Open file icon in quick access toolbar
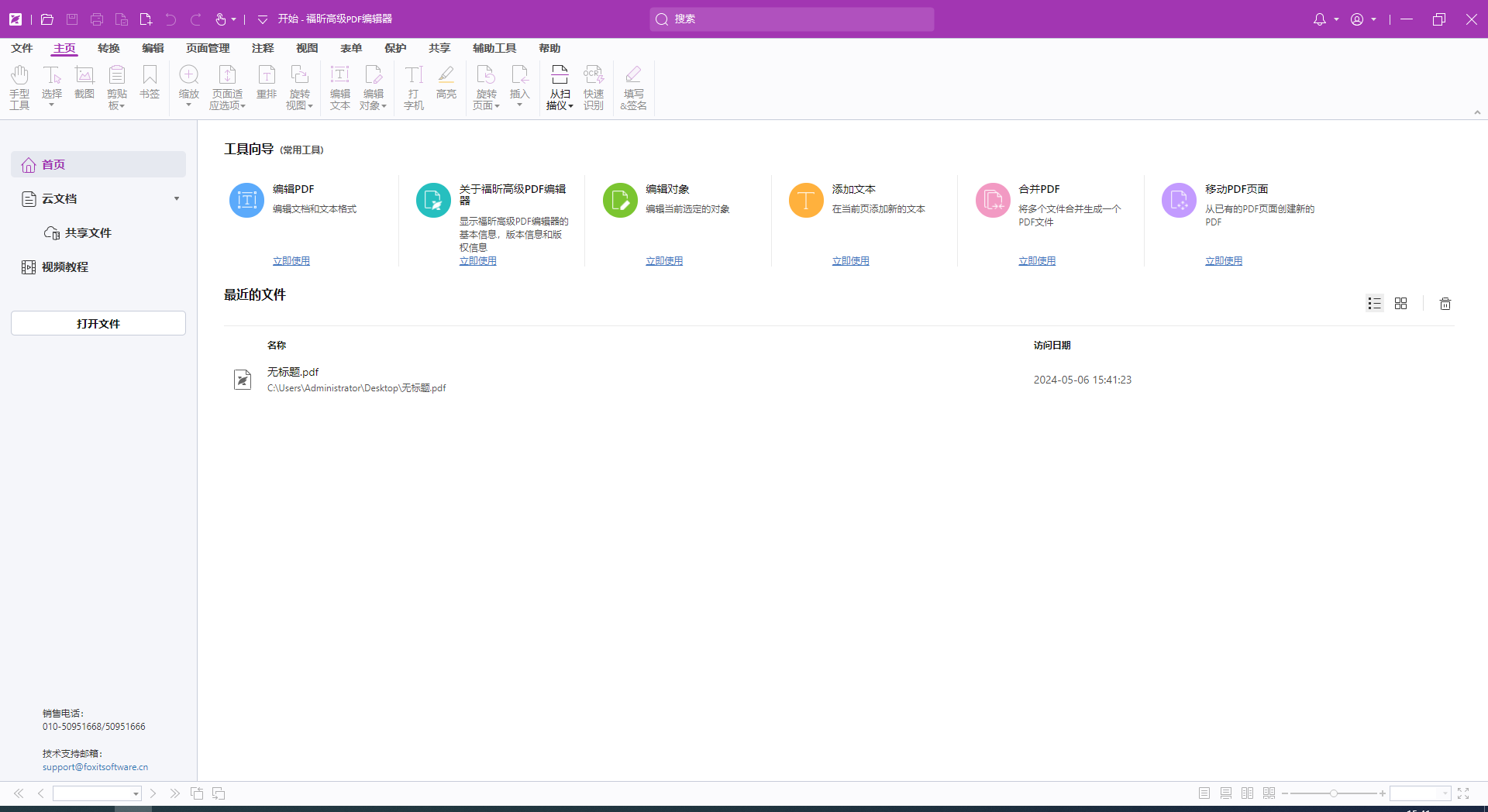Viewport: 1488px width, 812px height. [x=47, y=19]
